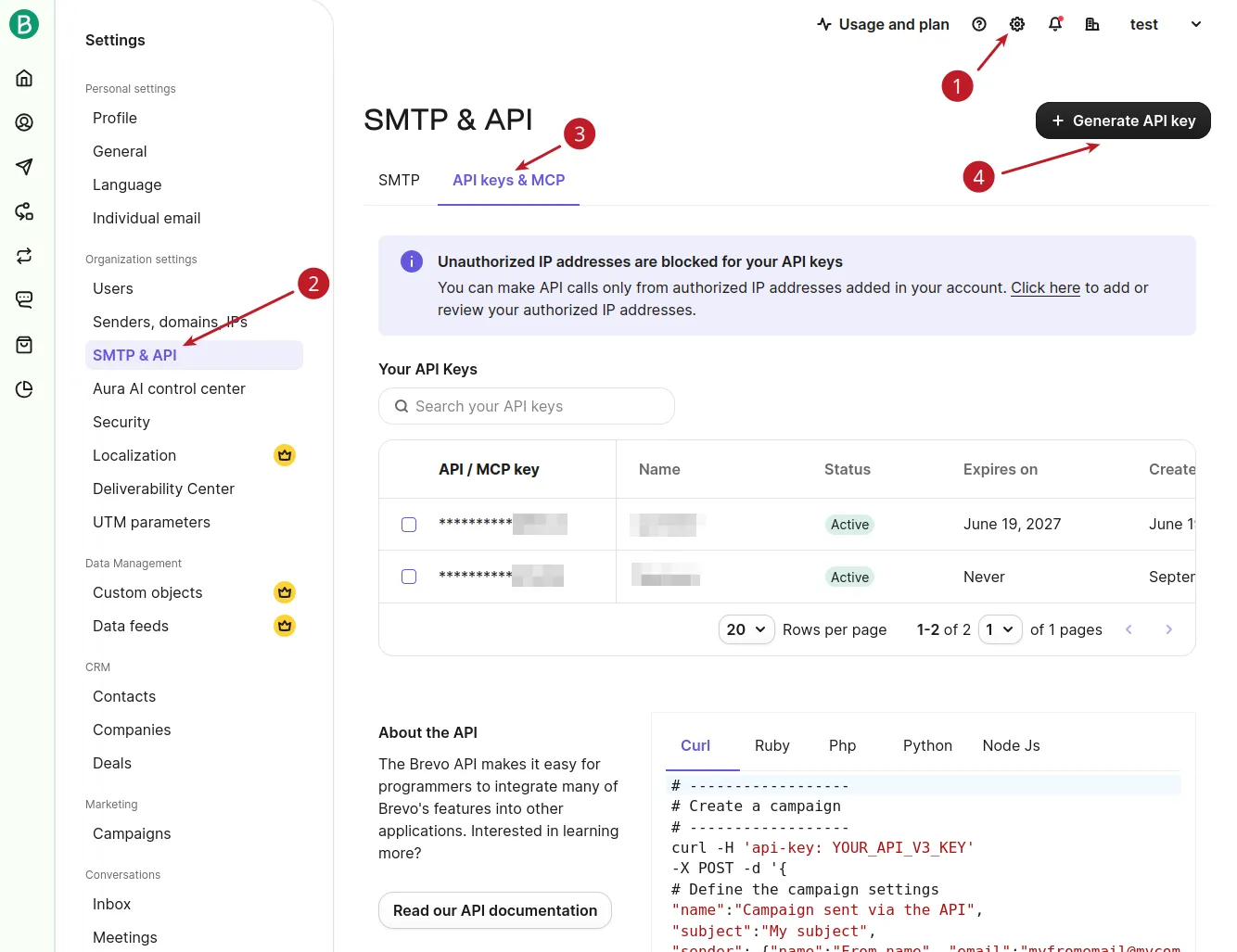Select the checkbox for the Never-expiring key
Screen dimensions: 1237x952
tap(409, 577)
